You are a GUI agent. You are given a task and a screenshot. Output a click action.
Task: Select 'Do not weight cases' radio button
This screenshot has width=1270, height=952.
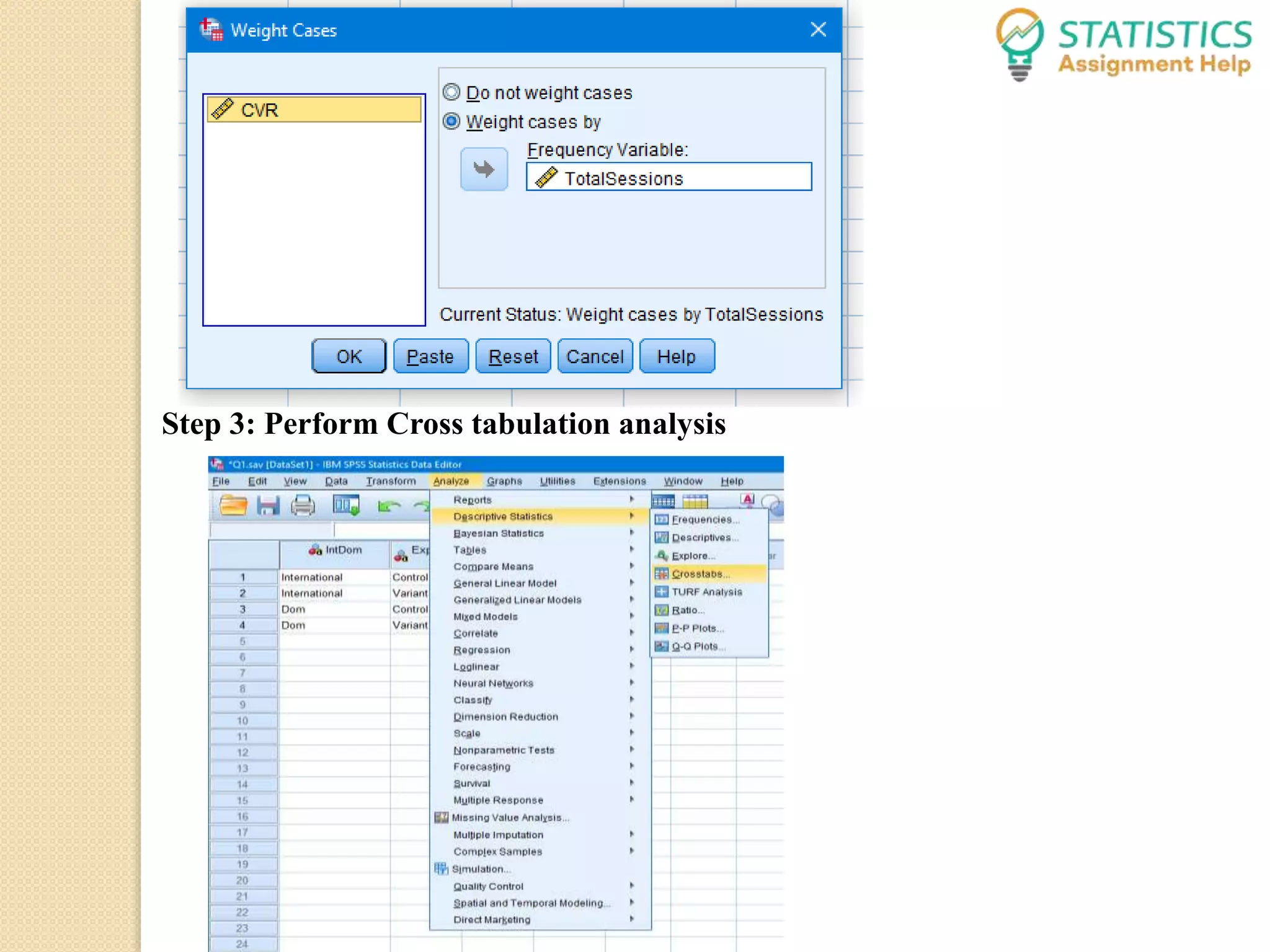451,92
